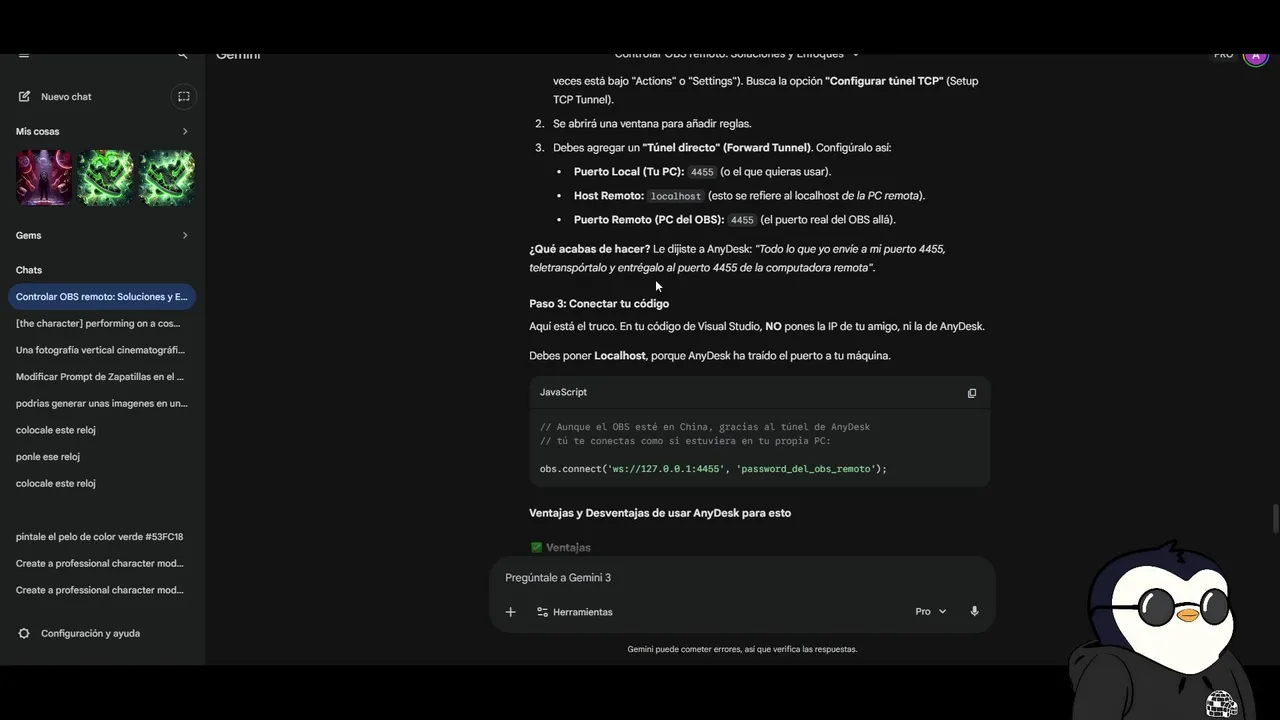The width and height of the screenshot is (1280, 720).
Task: Open the last green sneaker thumbnail
Action: coord(166,178)
